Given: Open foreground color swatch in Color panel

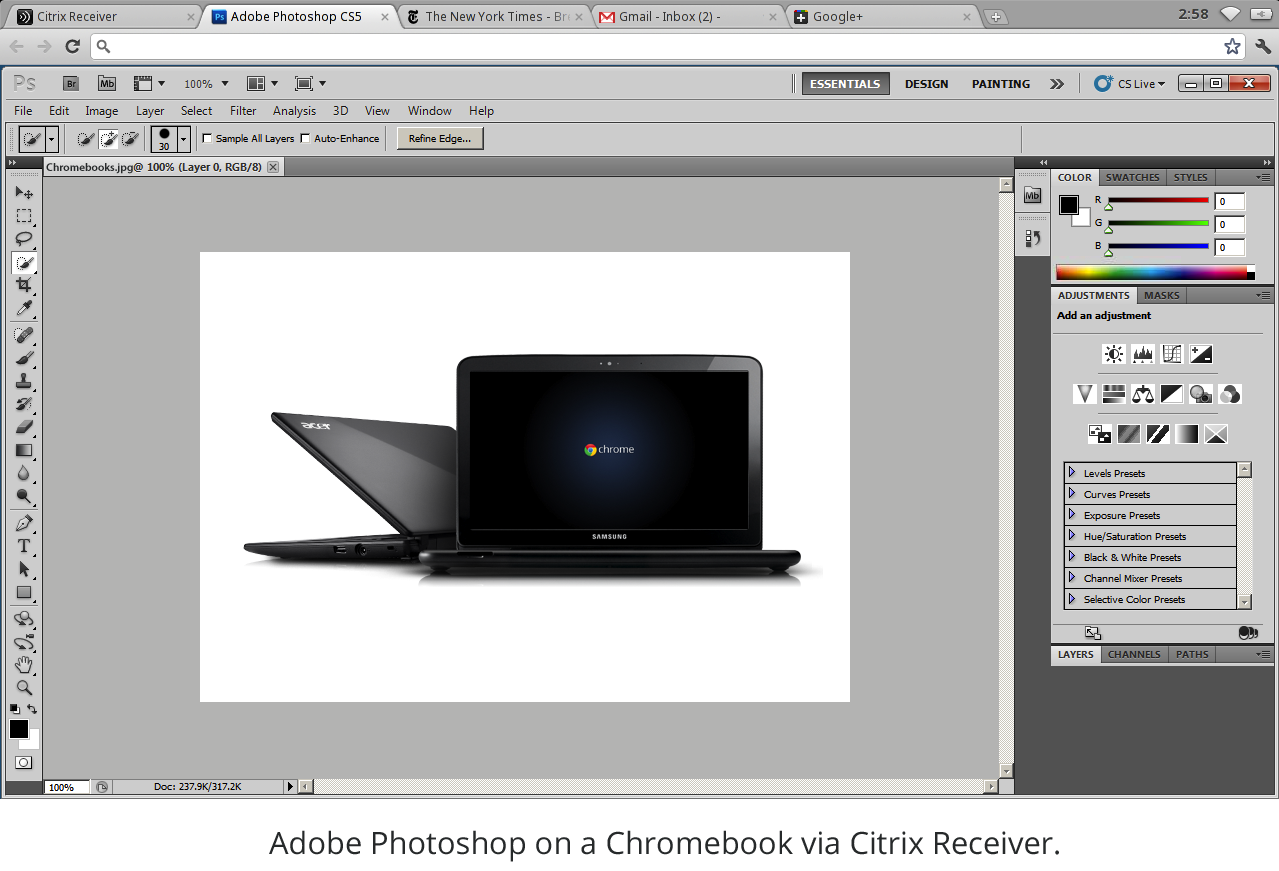Looking at the screenshot, I should click(1069, 205).
